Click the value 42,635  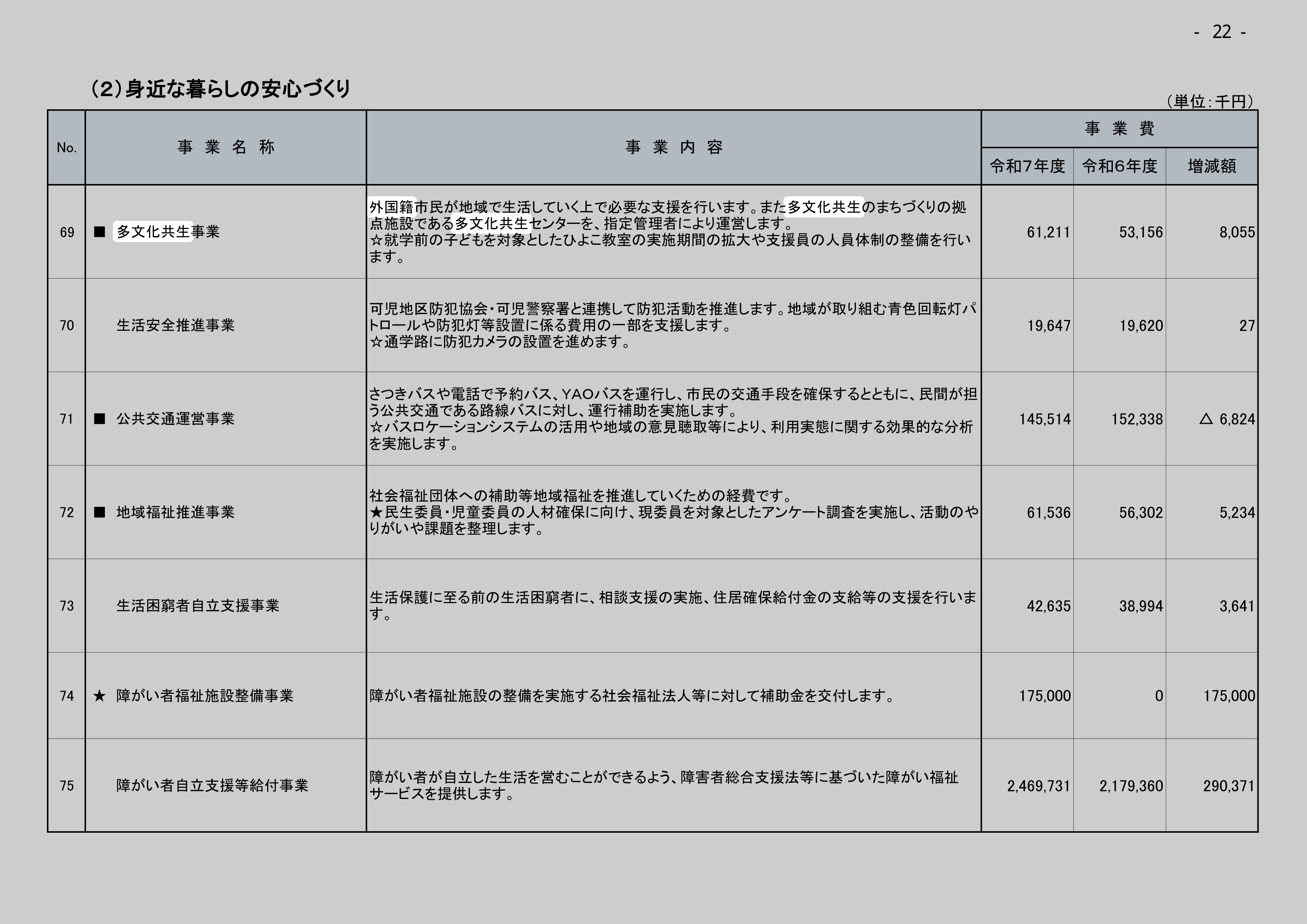pos(1048,606)
